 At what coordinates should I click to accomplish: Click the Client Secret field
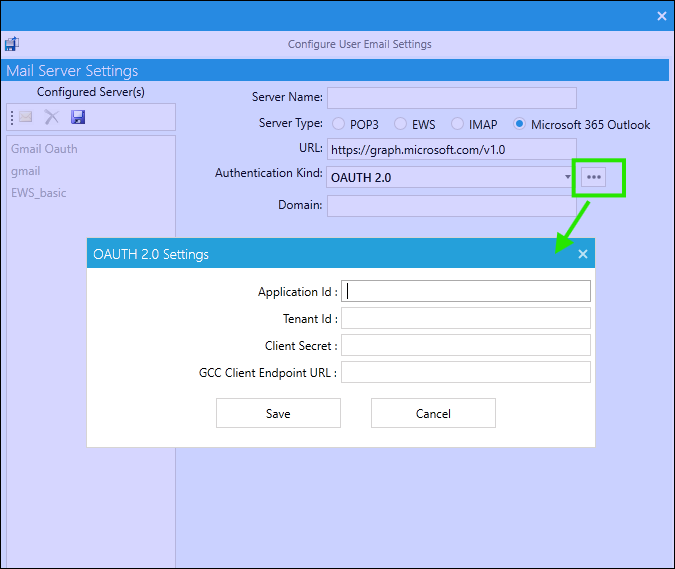click(x=466, y=345)
